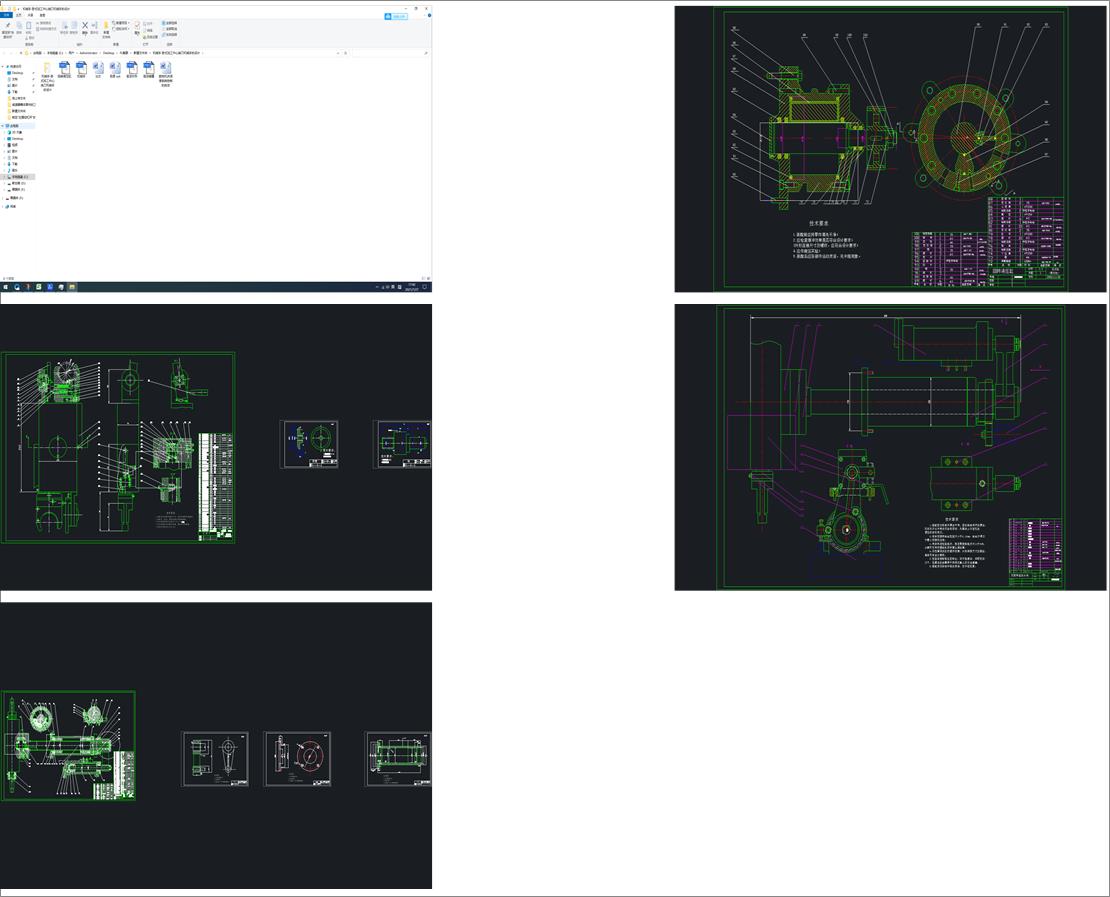Open Properties with the checkmark icon
The image size is (1110, 897).
pyautogui.click(x=137, y=27)
